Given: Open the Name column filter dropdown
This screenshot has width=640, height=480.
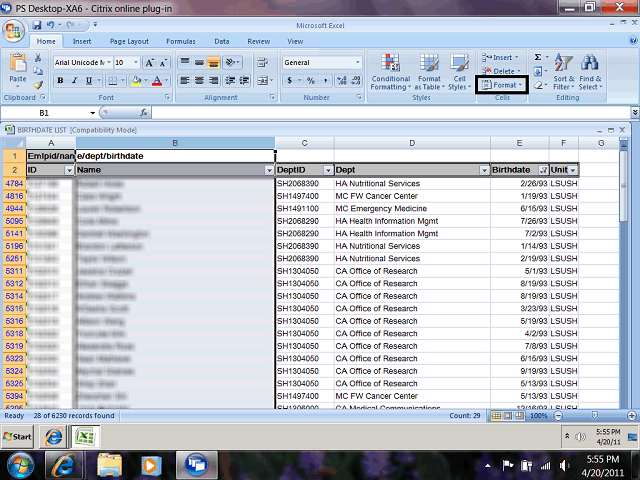Looking at the screenshot, I should (x=269, y=170).
